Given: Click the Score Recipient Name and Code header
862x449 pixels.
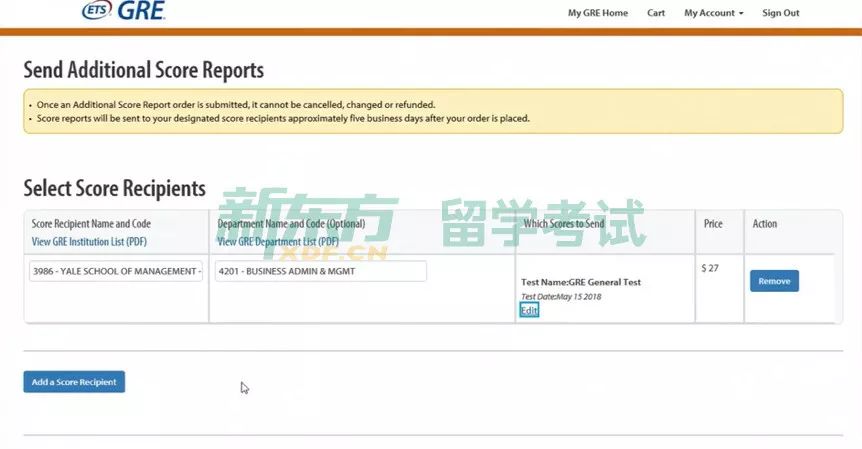Looking at the screenshot, I should point(91,224).
